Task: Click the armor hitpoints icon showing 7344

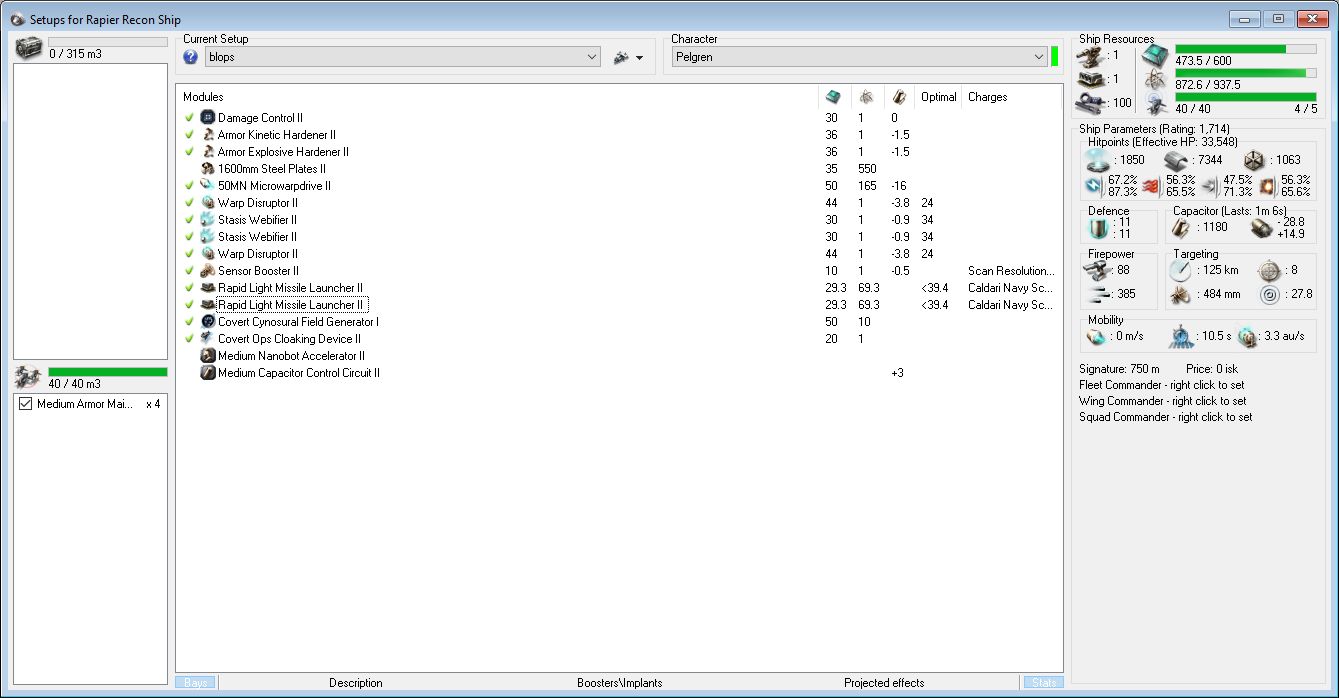Action: (1174, 160)
